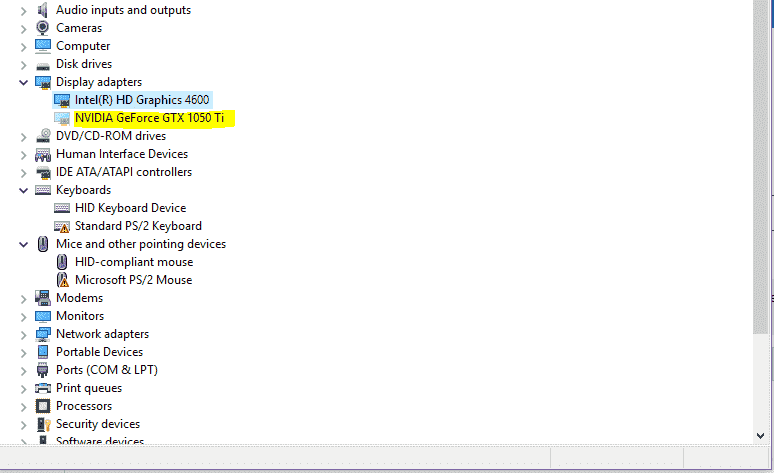
Task: Select NVIDIA GeForce GTX 1050 Ti label
Action: (150, 118)
